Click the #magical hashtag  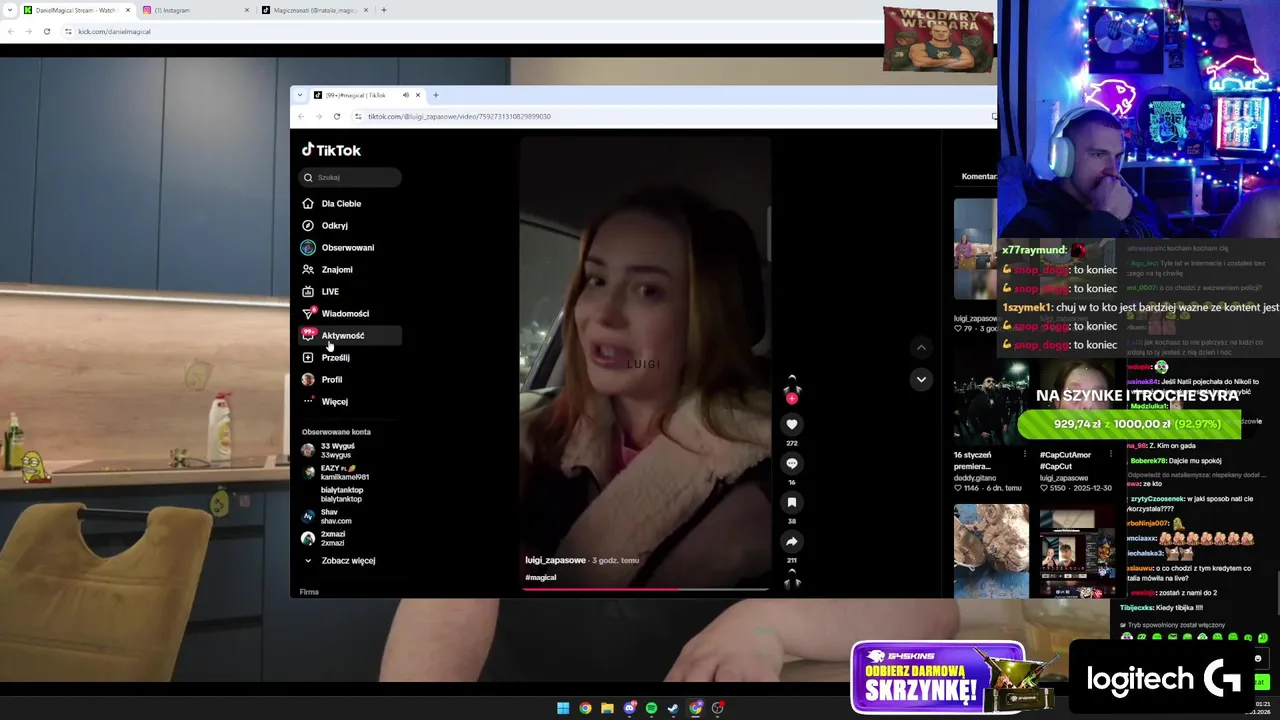[x=540, y=577]
